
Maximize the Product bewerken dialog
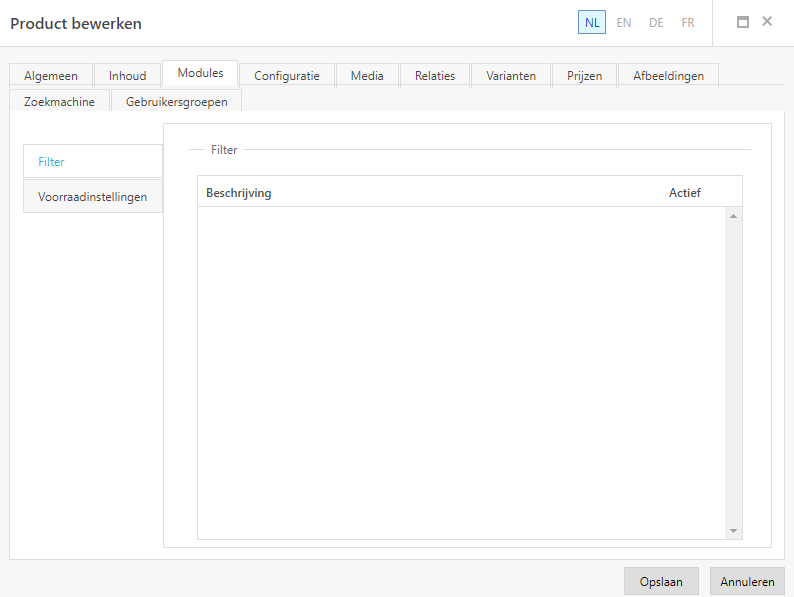[x=742, y=22]
